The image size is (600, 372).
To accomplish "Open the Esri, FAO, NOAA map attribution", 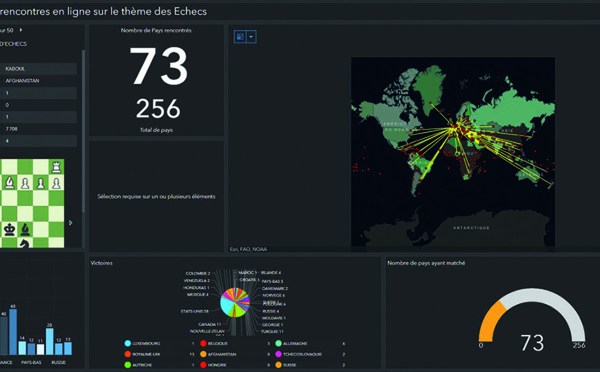I will click(x=248, y=249).
